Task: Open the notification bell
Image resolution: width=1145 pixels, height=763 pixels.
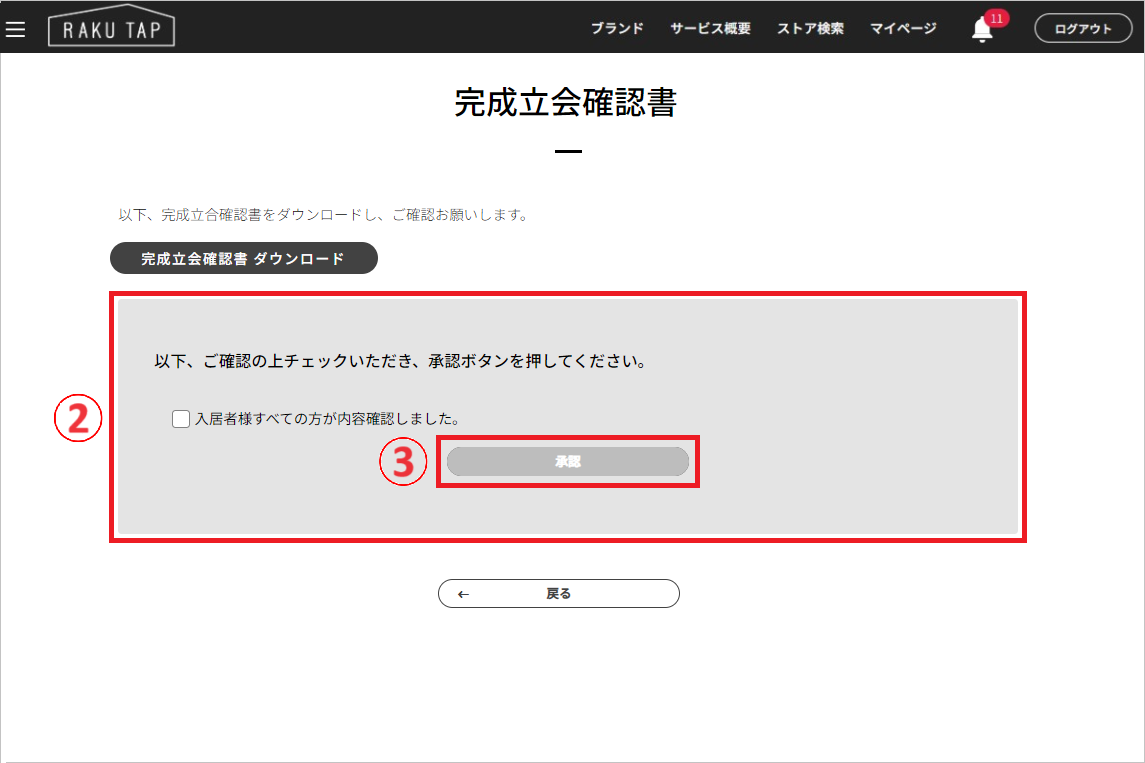Action: click(982, 31)
